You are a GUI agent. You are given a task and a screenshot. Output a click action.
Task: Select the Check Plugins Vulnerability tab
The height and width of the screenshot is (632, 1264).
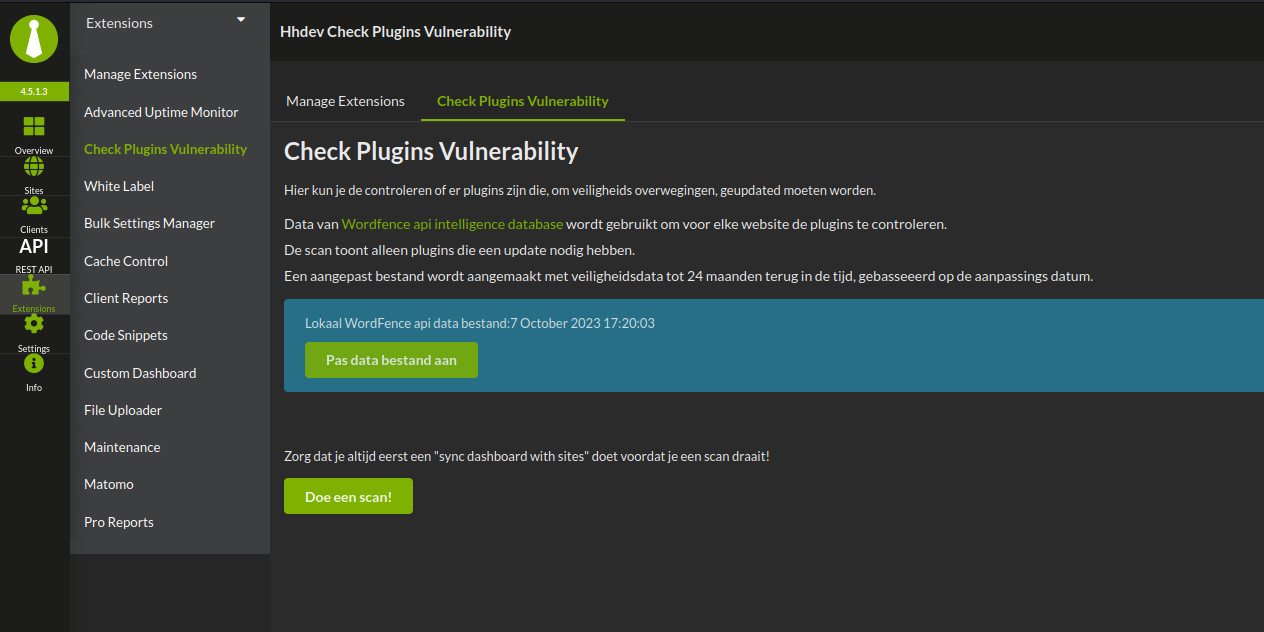tap(522, 100)
